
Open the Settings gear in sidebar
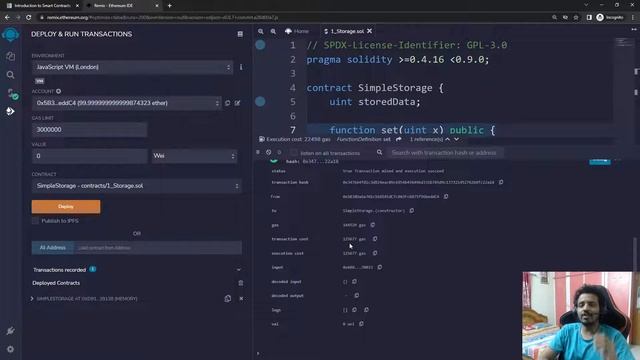point(10,349)
